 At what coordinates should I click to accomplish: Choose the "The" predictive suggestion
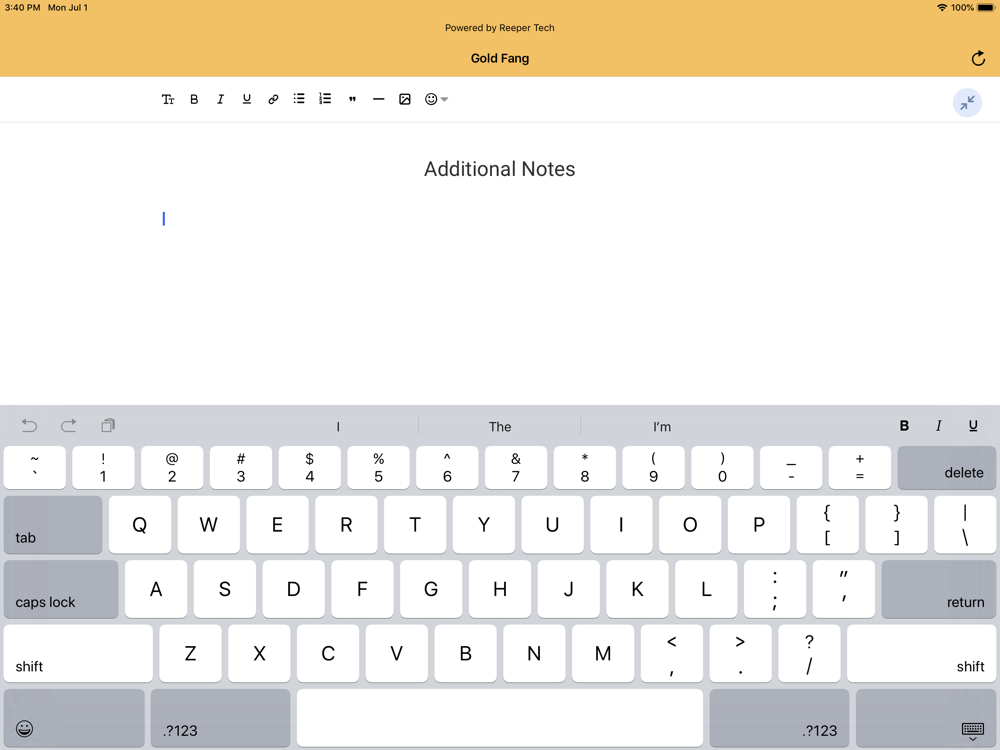(x=500, y=427)
